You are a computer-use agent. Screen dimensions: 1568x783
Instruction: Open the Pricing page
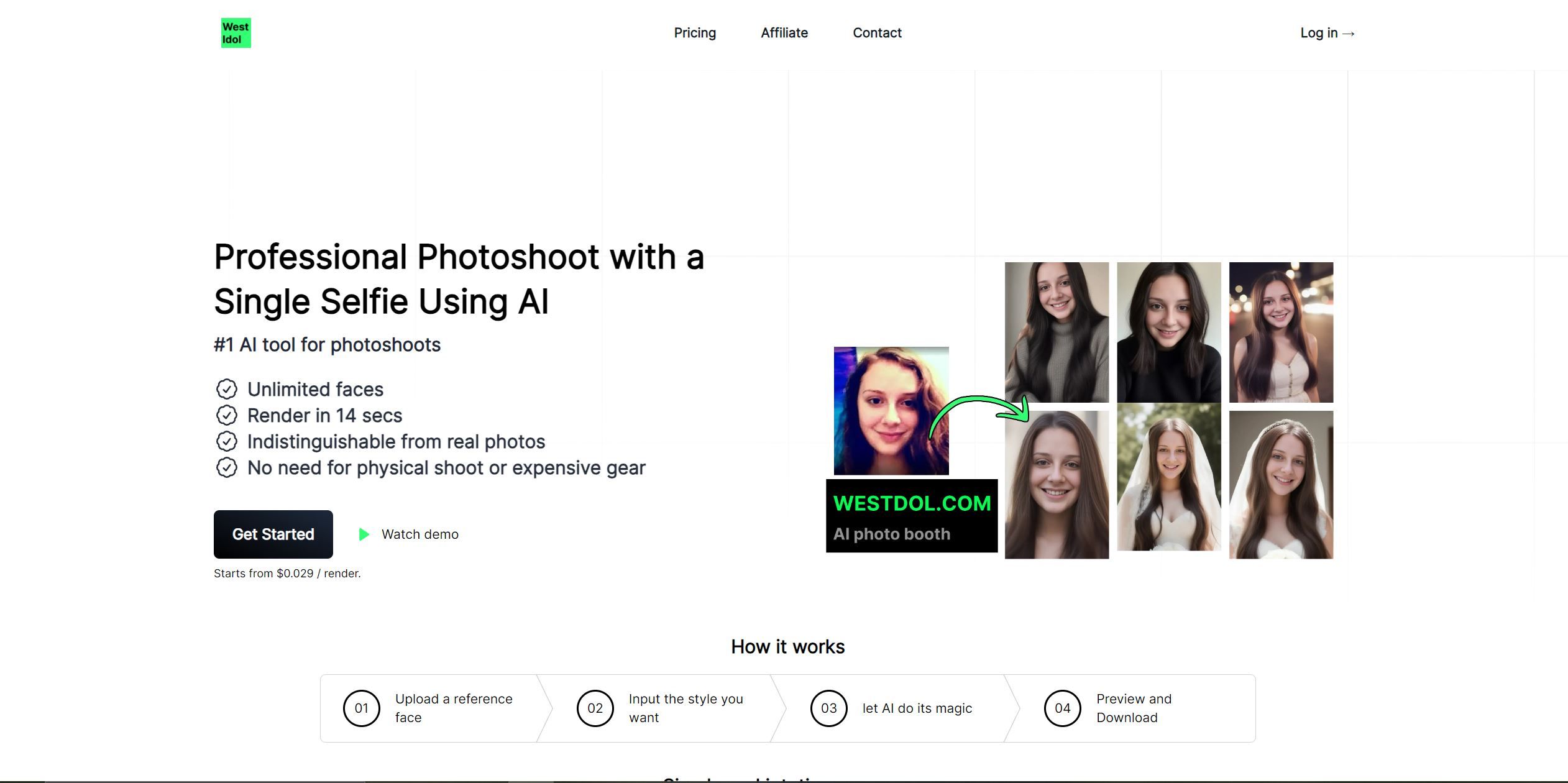695,33
